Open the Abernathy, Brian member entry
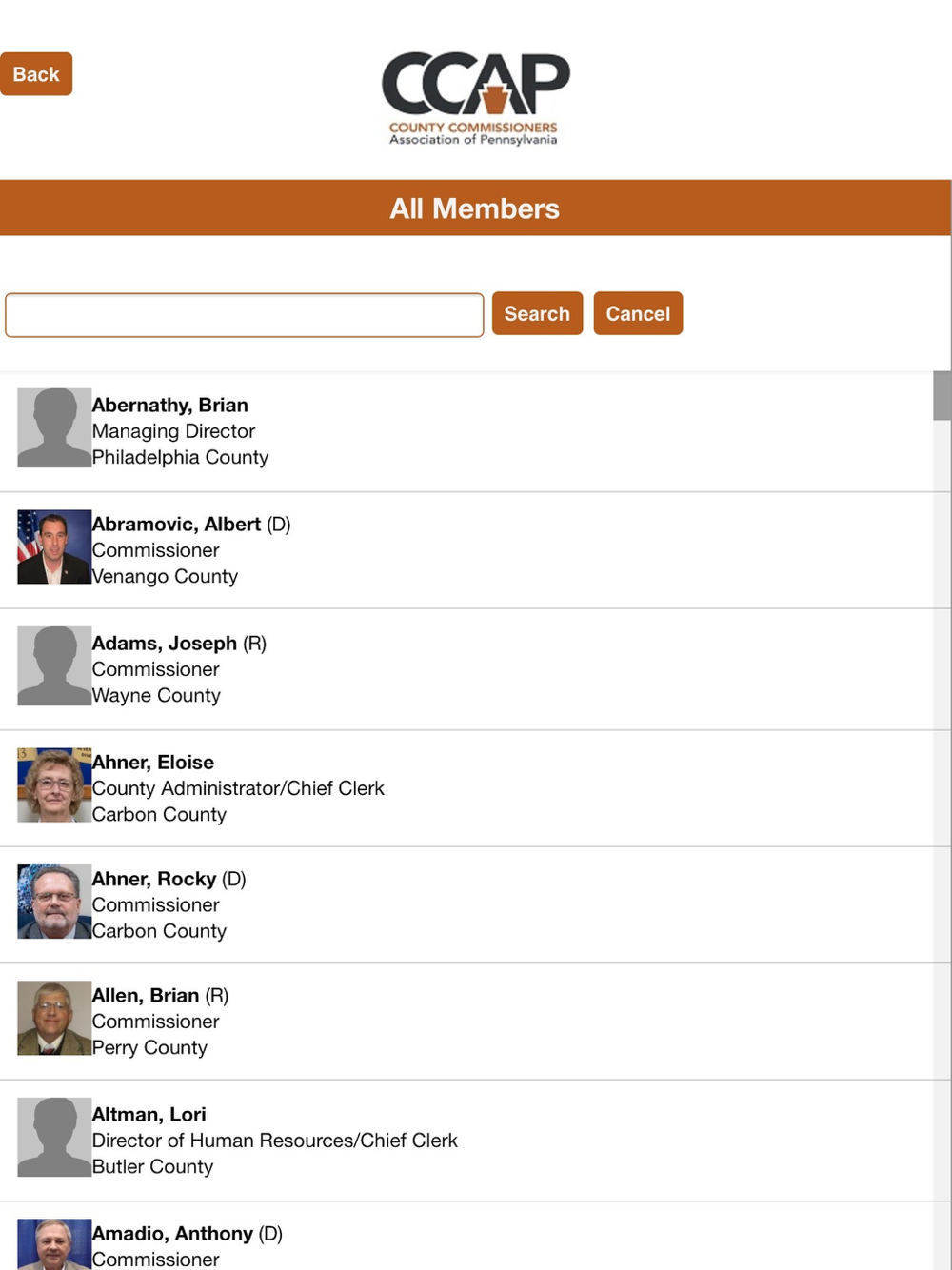952x1270 pixels. [x=466, y=432]
